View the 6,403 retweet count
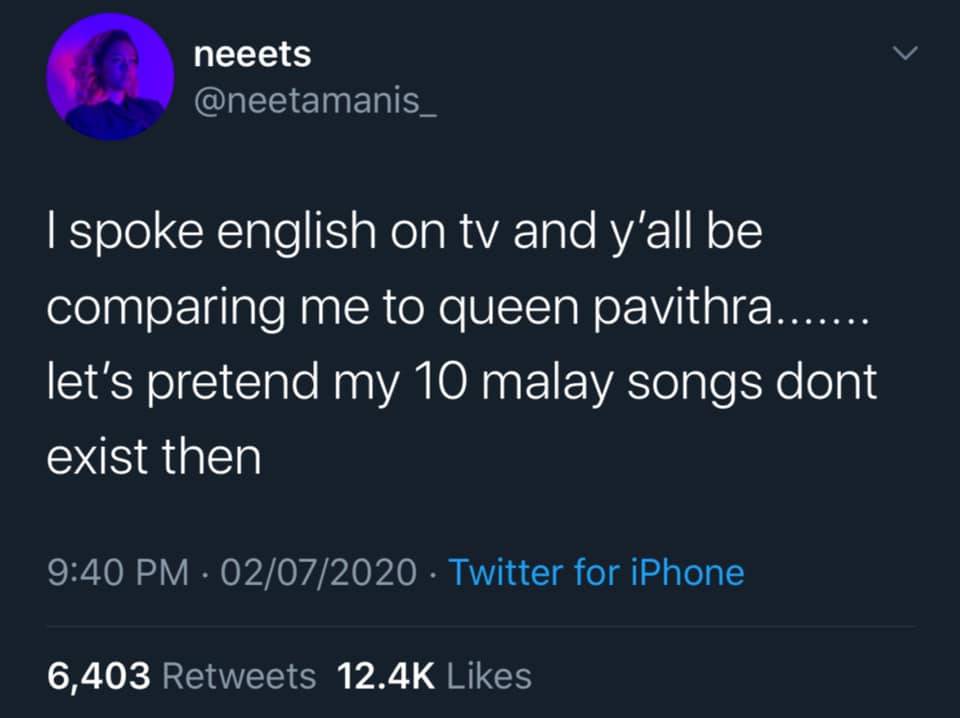The image size is (960, 718). point(99,676)
